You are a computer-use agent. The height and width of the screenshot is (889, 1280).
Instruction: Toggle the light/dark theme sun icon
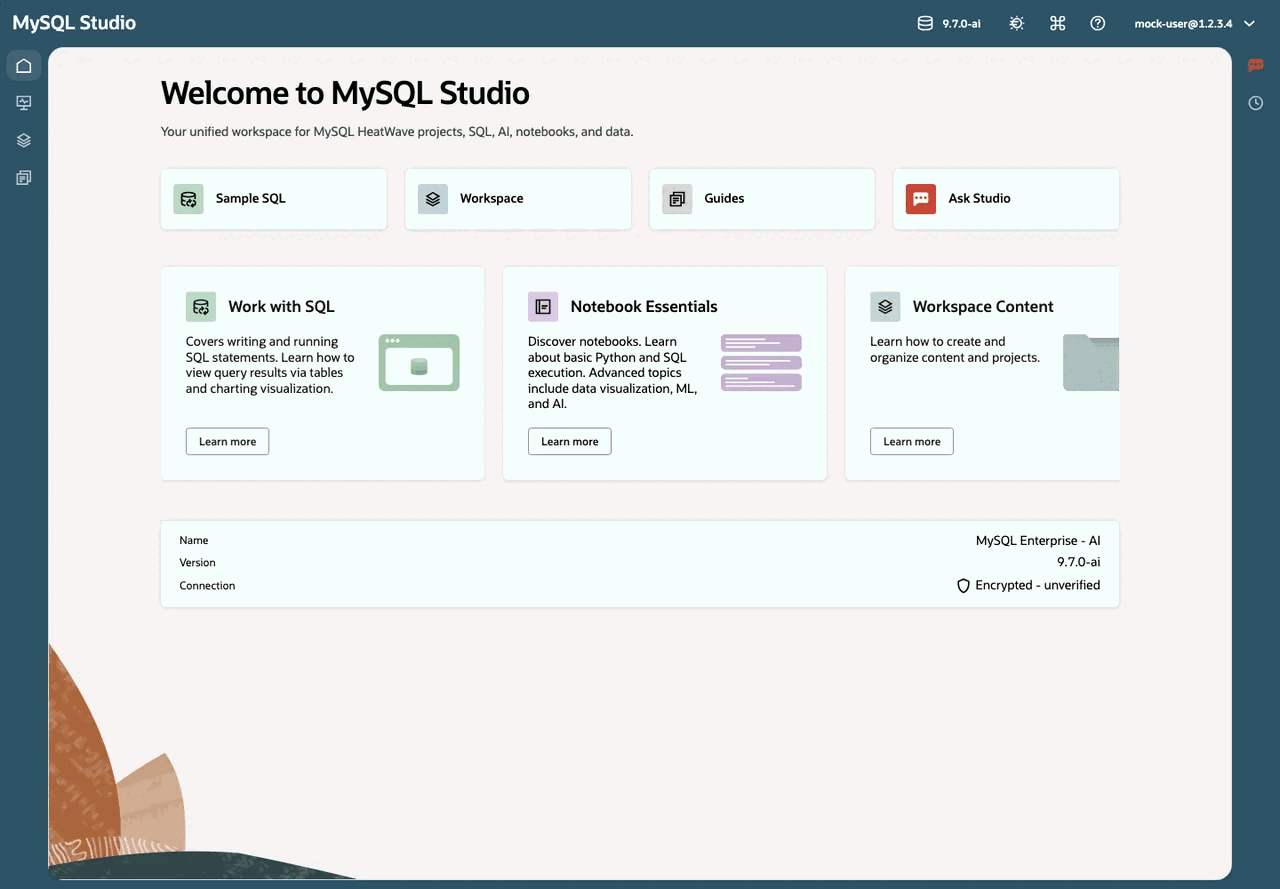1017,23
